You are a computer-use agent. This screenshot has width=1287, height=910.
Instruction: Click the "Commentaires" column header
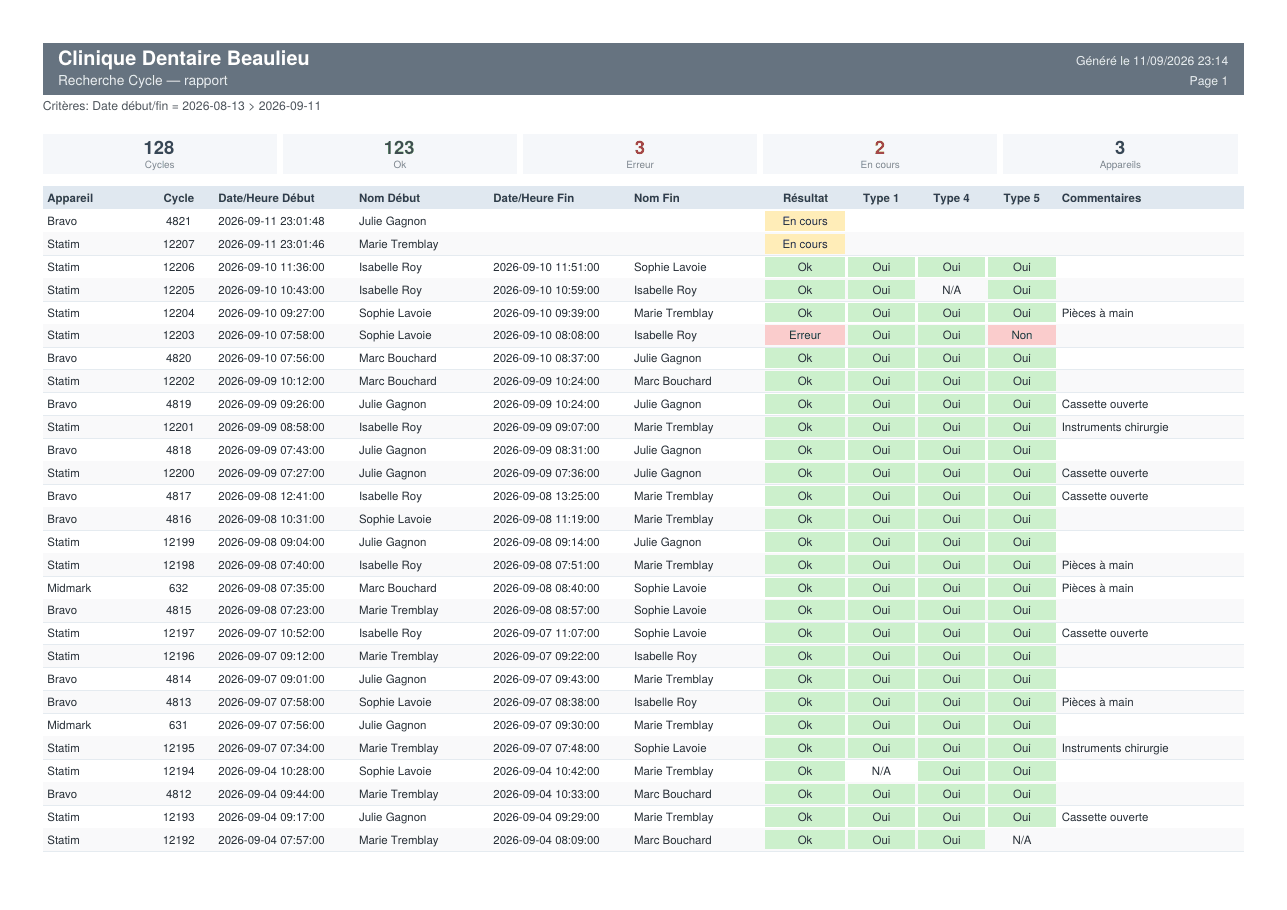click(x=1101, y=198)
